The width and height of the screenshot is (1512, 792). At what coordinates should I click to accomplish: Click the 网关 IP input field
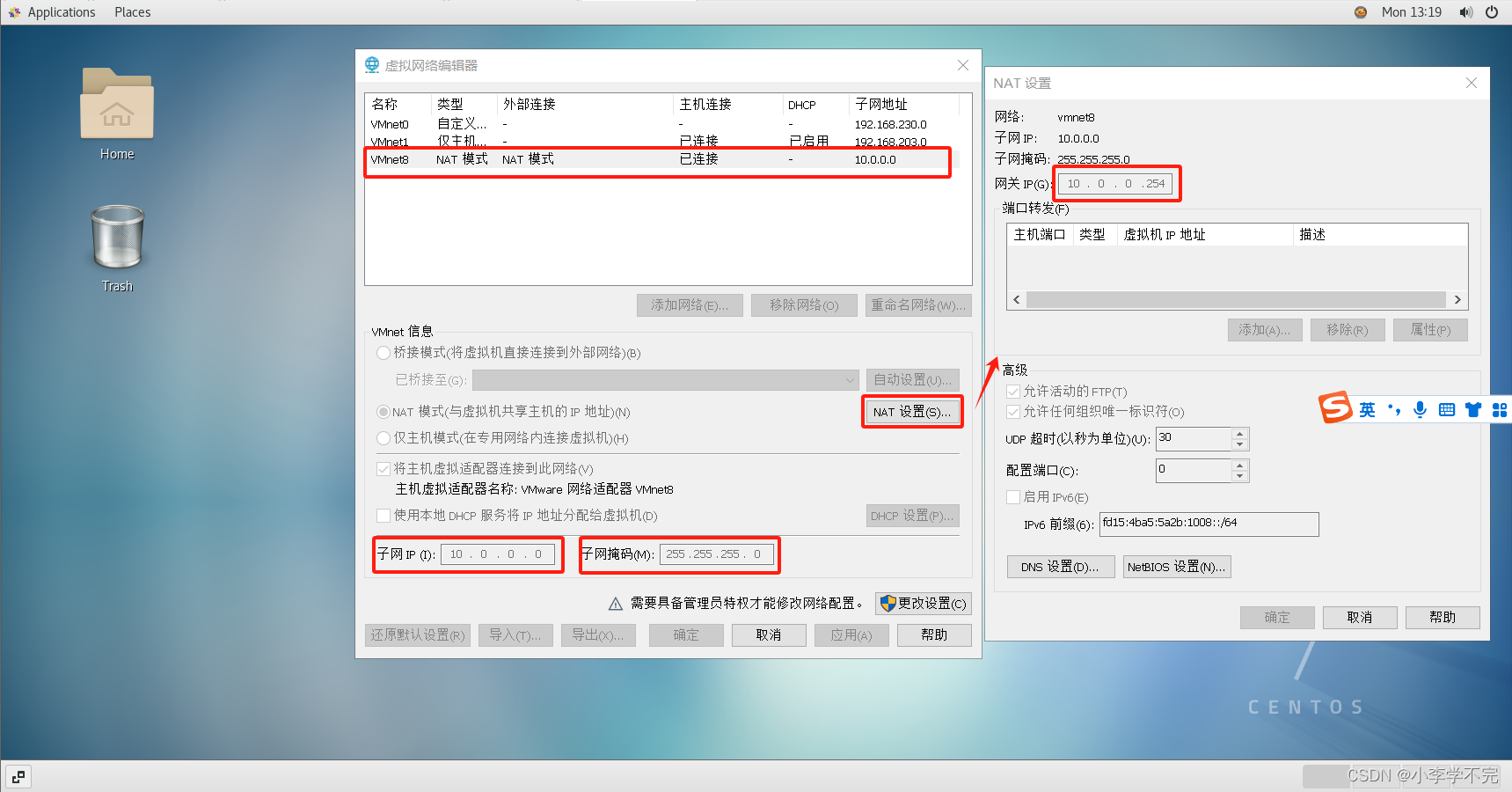coord(1115,184)
